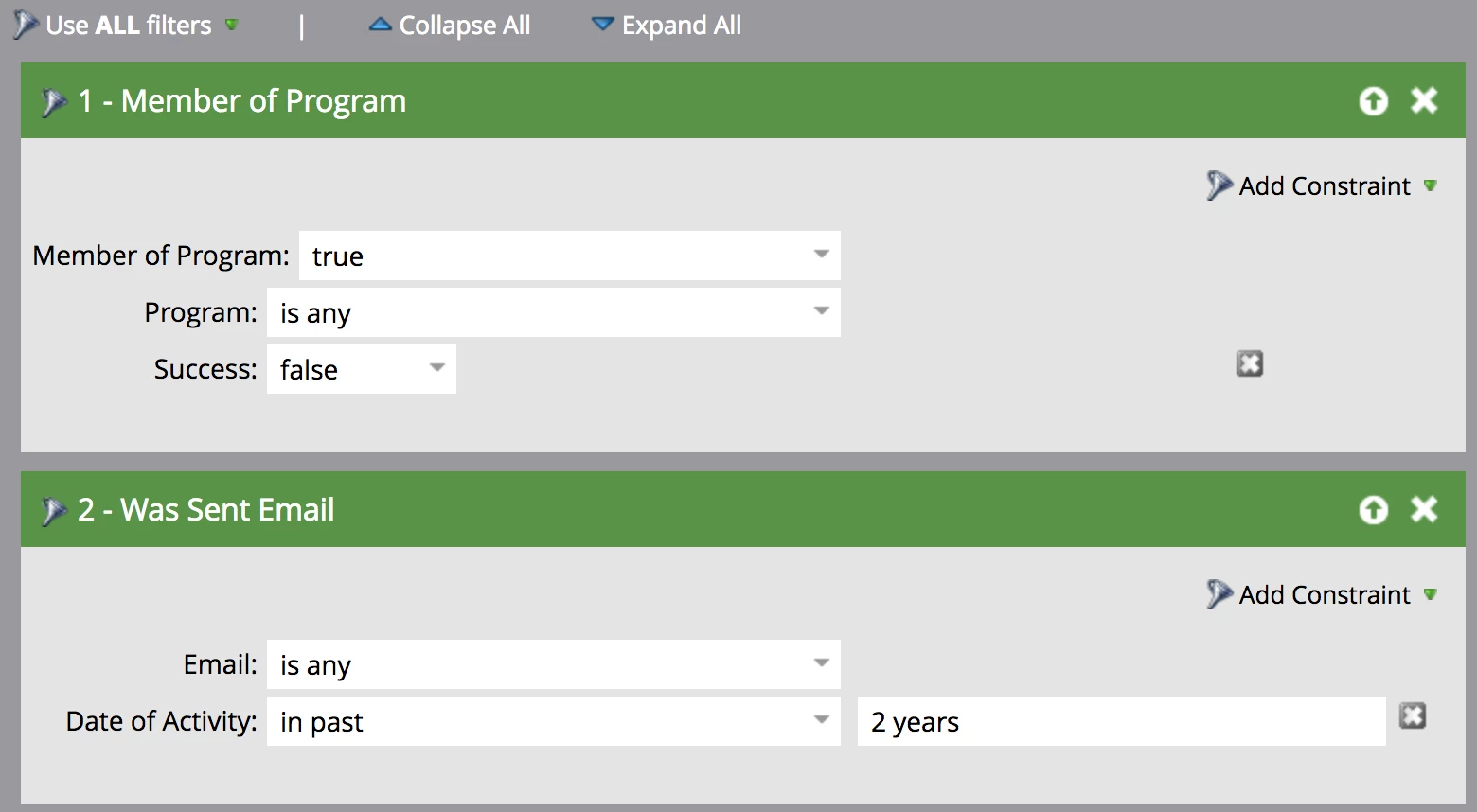Open the Email operator dropdown

pyautogui.click(x=554, y=664)
